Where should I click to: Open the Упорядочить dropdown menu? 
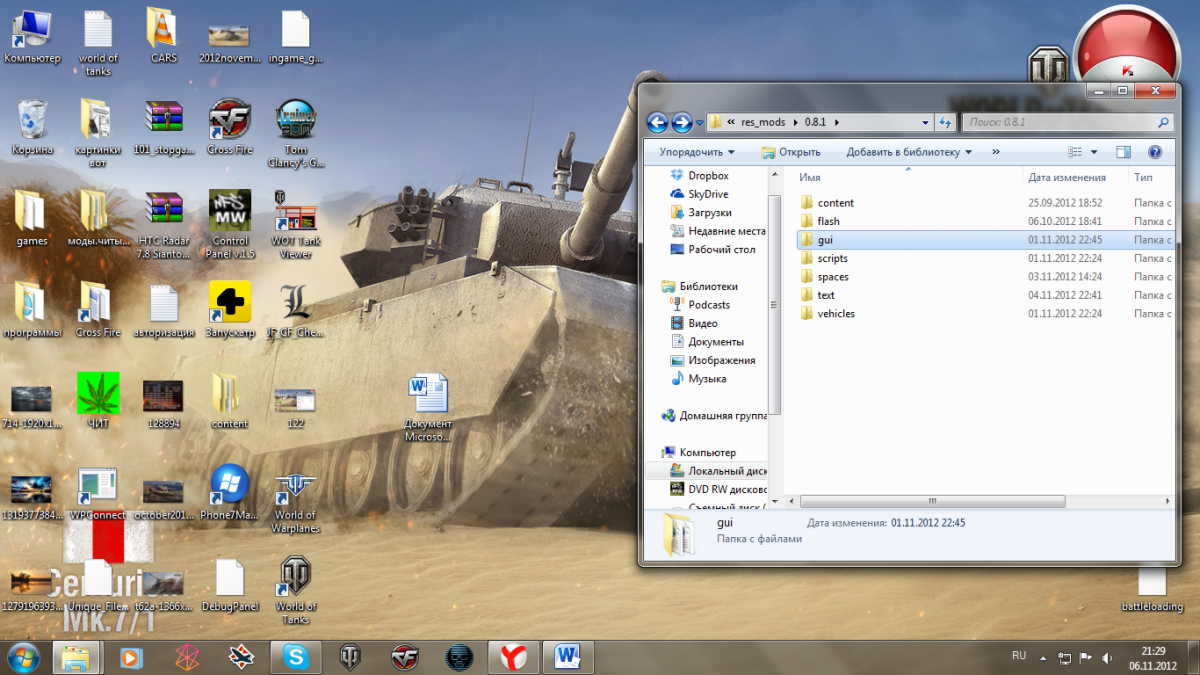pos(697,152)
